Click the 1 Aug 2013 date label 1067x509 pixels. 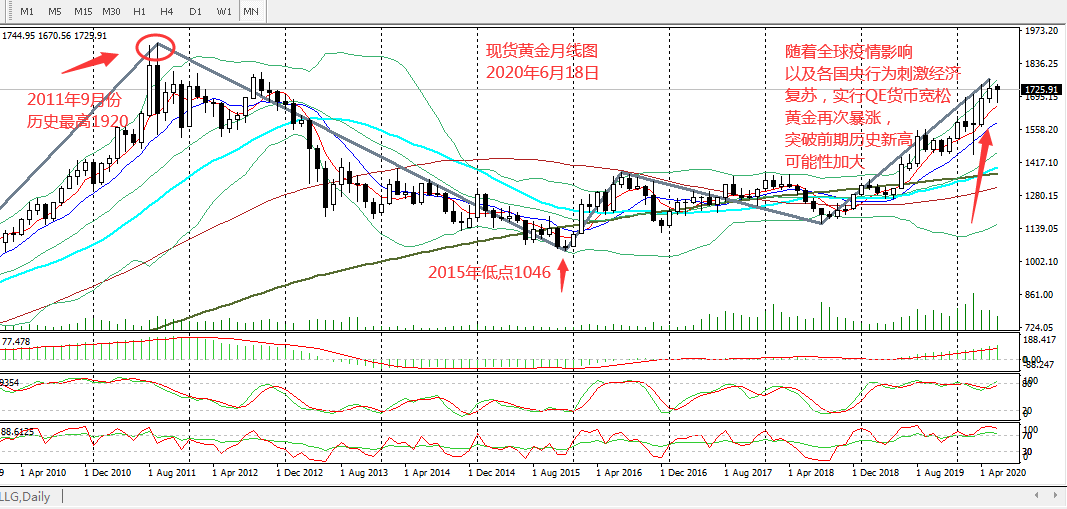pyautogui.click(x=364, y=472)
